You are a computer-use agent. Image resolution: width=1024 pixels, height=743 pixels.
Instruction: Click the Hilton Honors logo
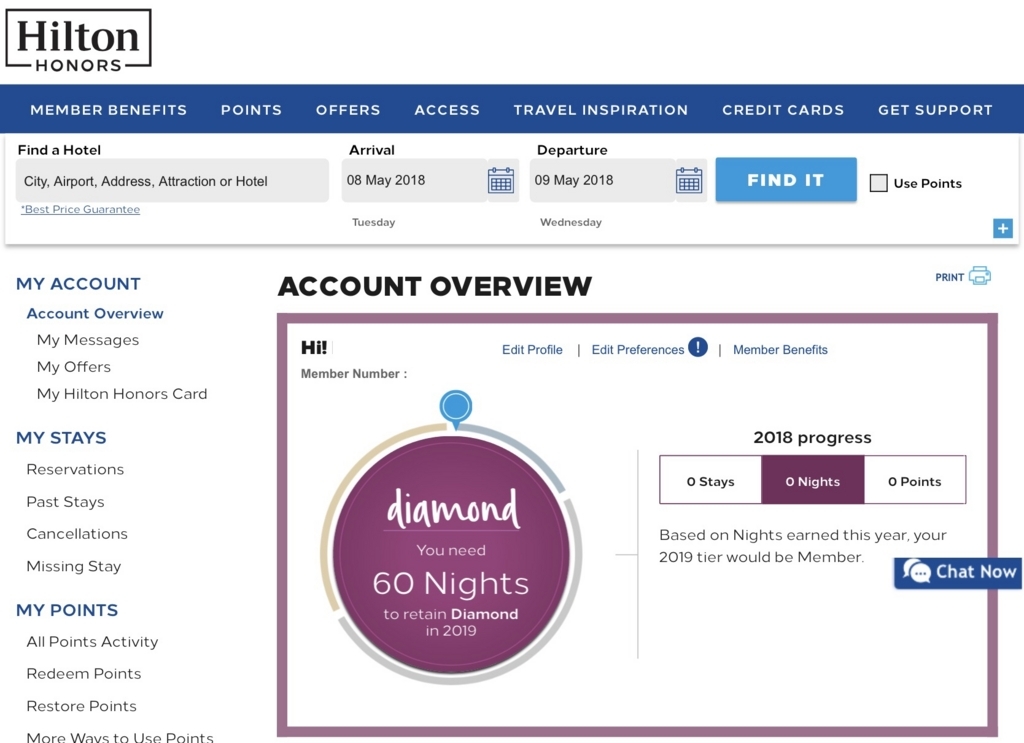tap(78, 40)
